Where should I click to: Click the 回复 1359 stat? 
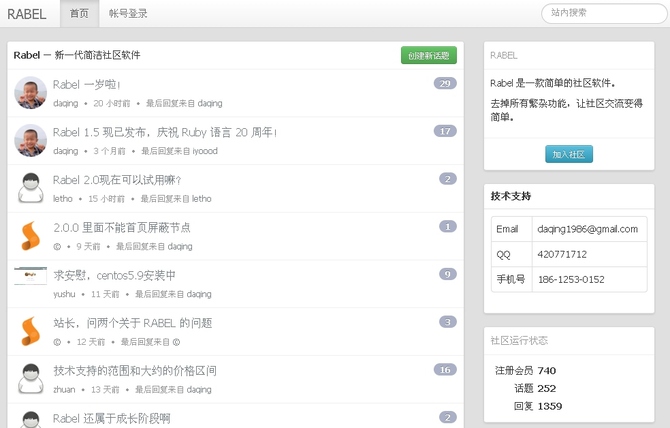pyautogui.click(x=538, y=406)
